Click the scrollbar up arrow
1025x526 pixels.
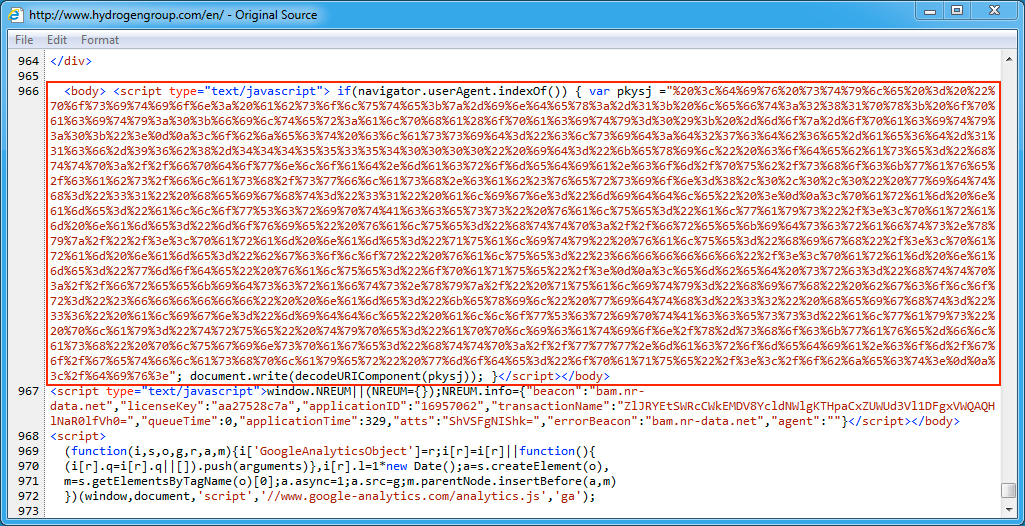1008,60
